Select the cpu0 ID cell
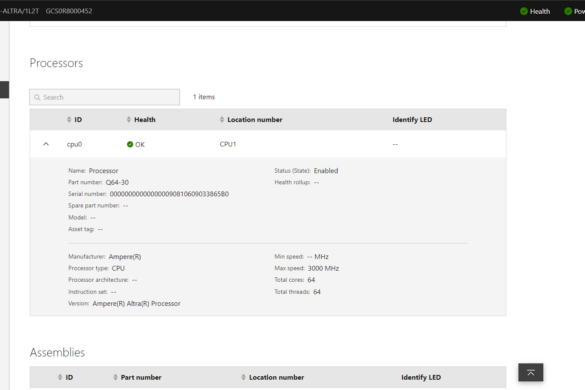585x390 pixels. point(74,144)
